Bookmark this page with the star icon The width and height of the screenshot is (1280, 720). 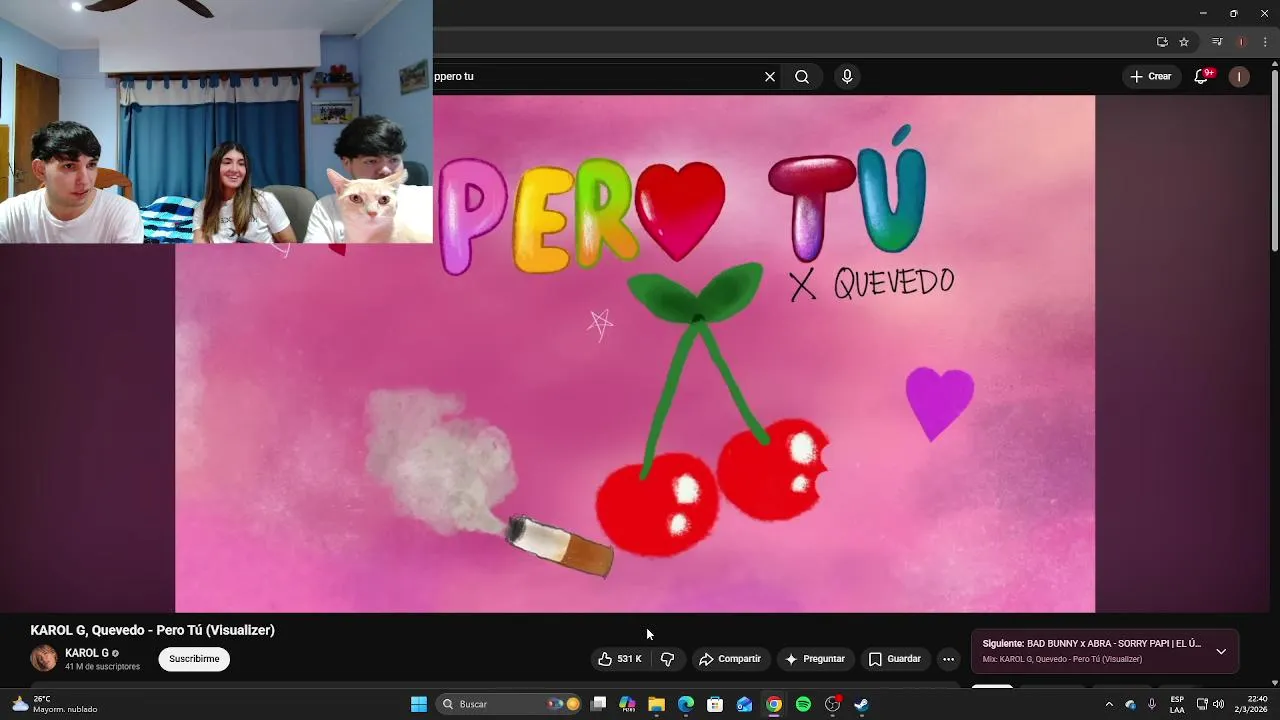[x=1184, y=42]
